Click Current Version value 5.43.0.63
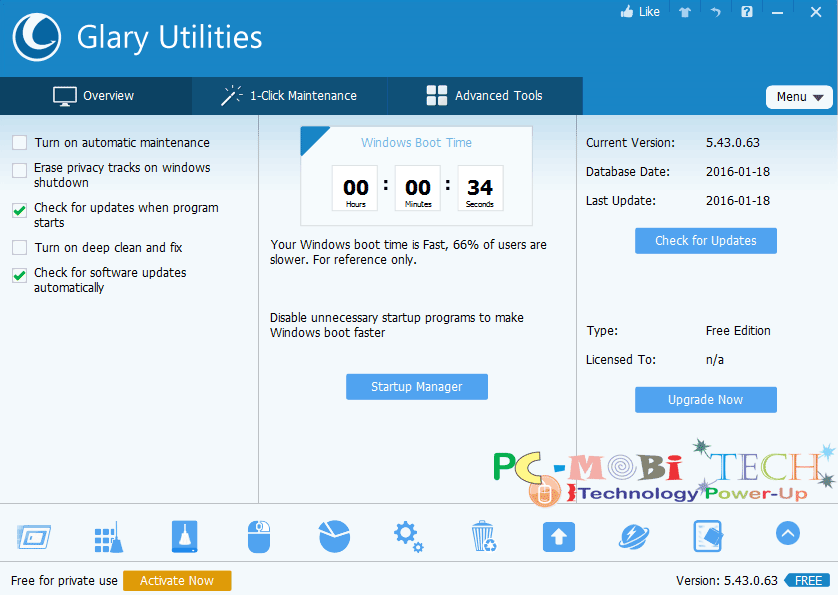The image size is (838, 595). 733,143
